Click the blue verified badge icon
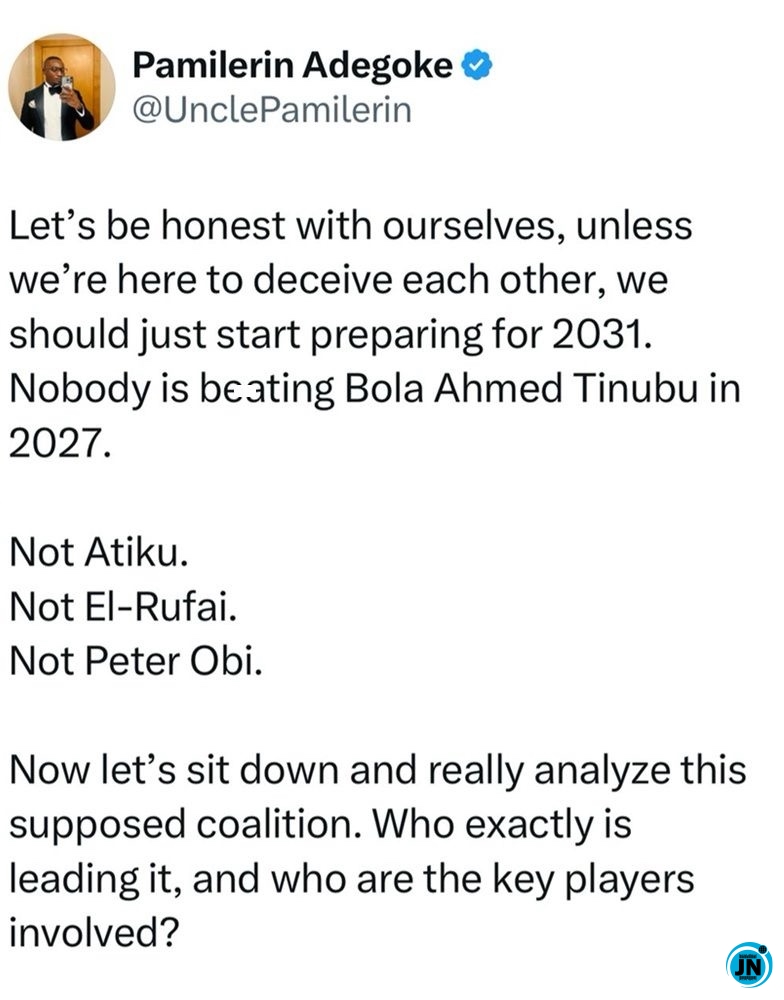This screenshot has width=784, height=1000. pos(477,66)
